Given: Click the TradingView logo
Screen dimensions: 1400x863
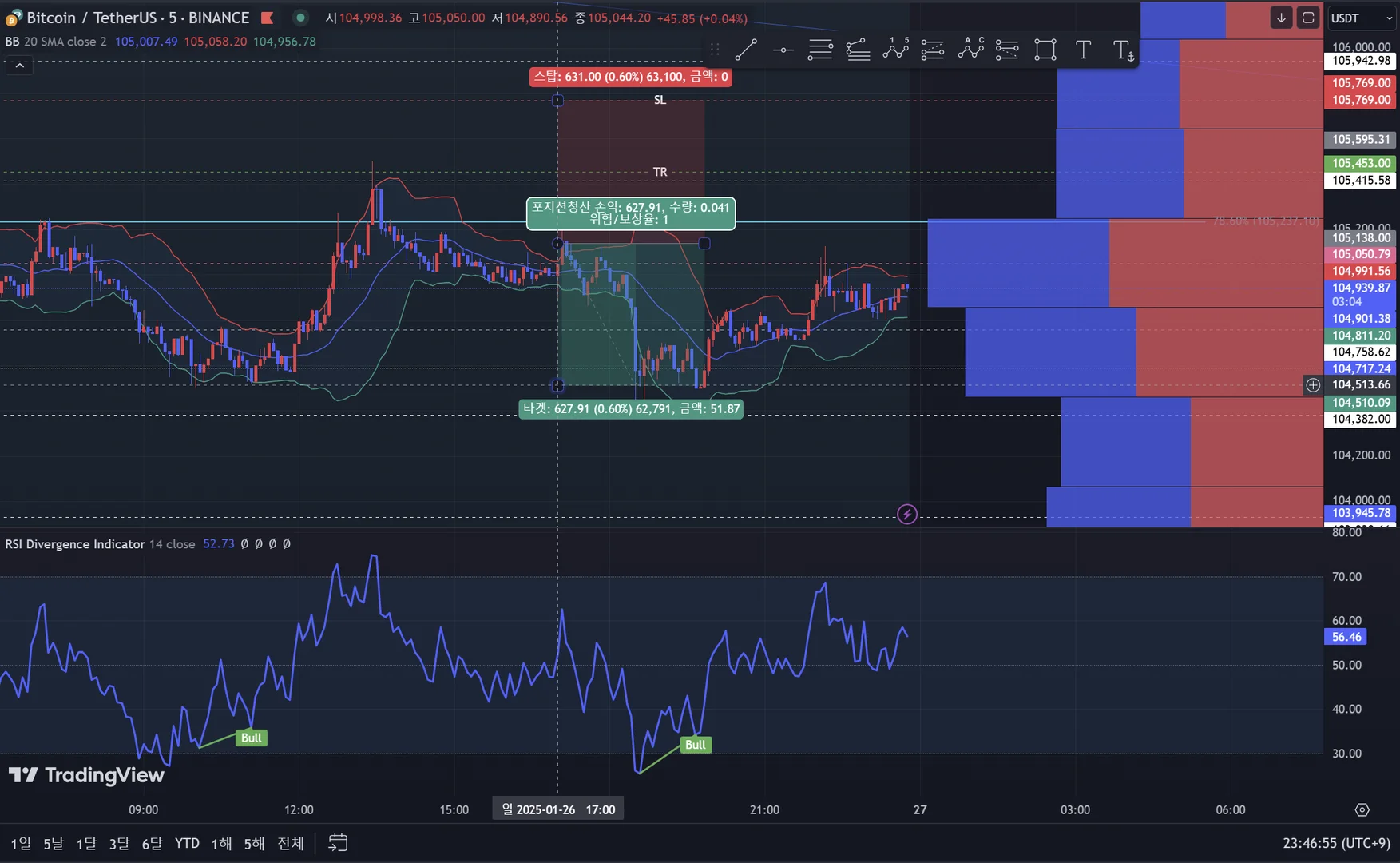Looking at the screenshot, I should tap(86, 775).
